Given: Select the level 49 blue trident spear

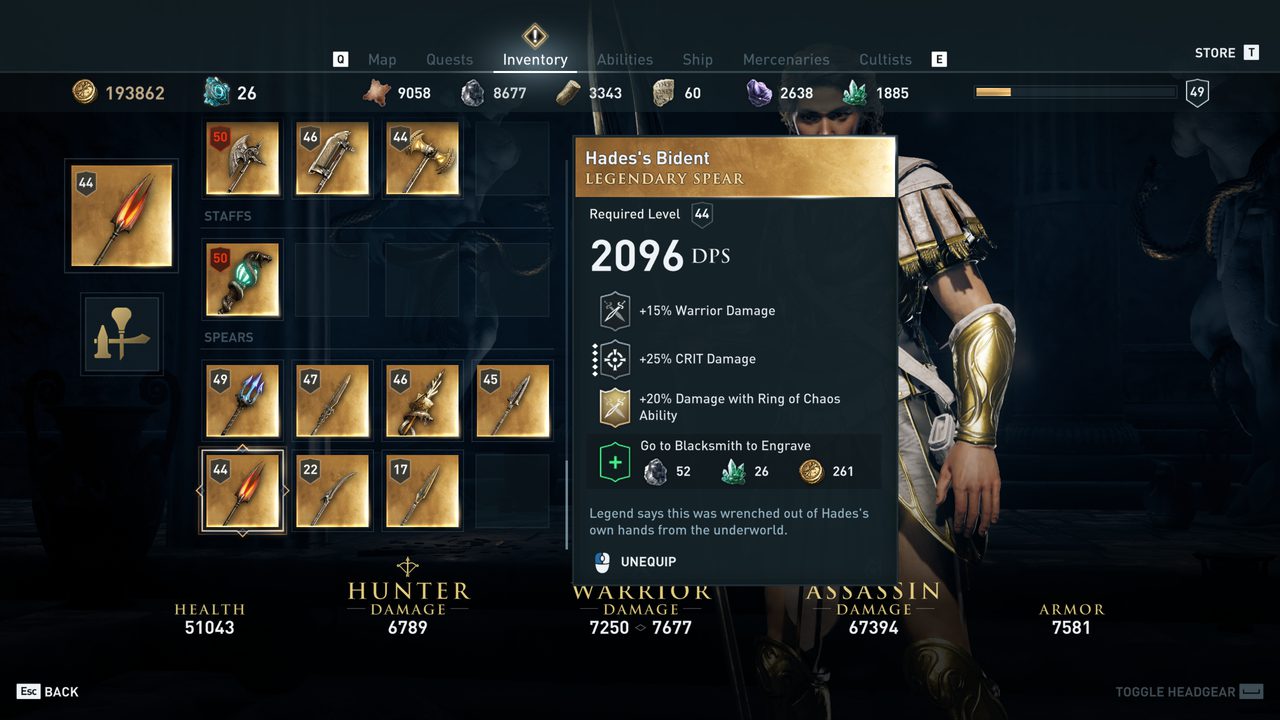Looking at the screenshot, I should [x=242, y=401].
